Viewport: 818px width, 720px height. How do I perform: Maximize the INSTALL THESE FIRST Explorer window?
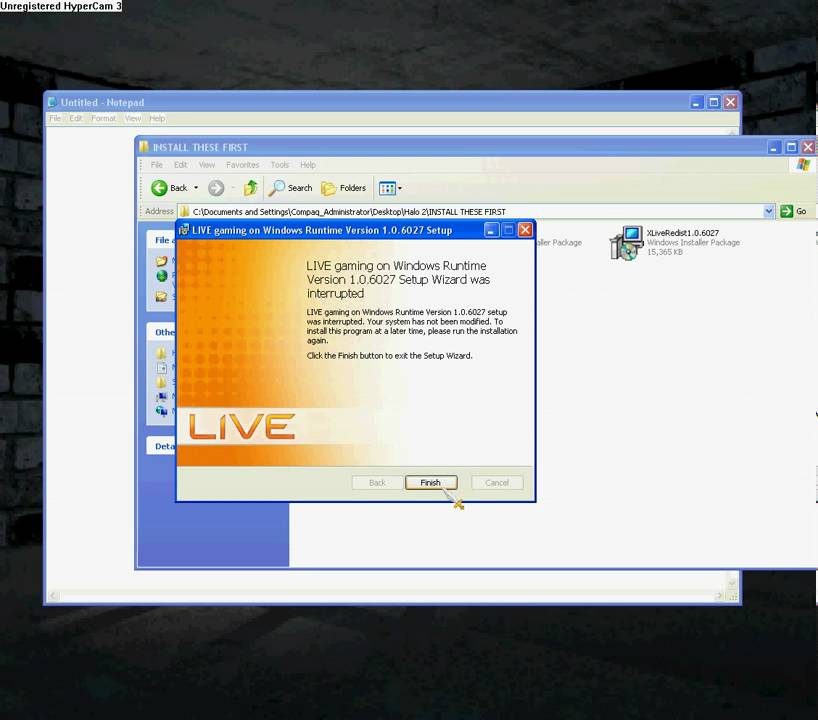[x=791, y=147]
